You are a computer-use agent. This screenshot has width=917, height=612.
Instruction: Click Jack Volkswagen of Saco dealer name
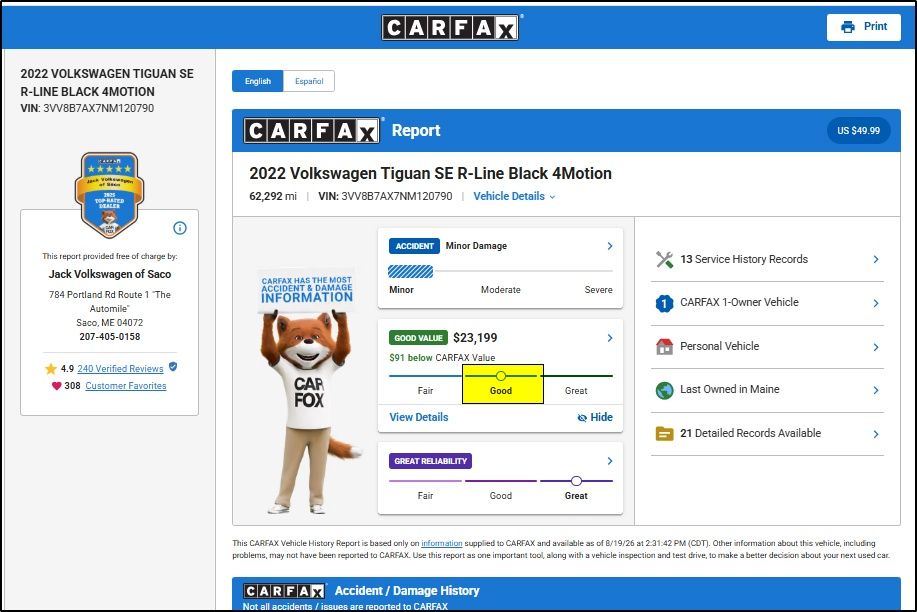point(110,274)
